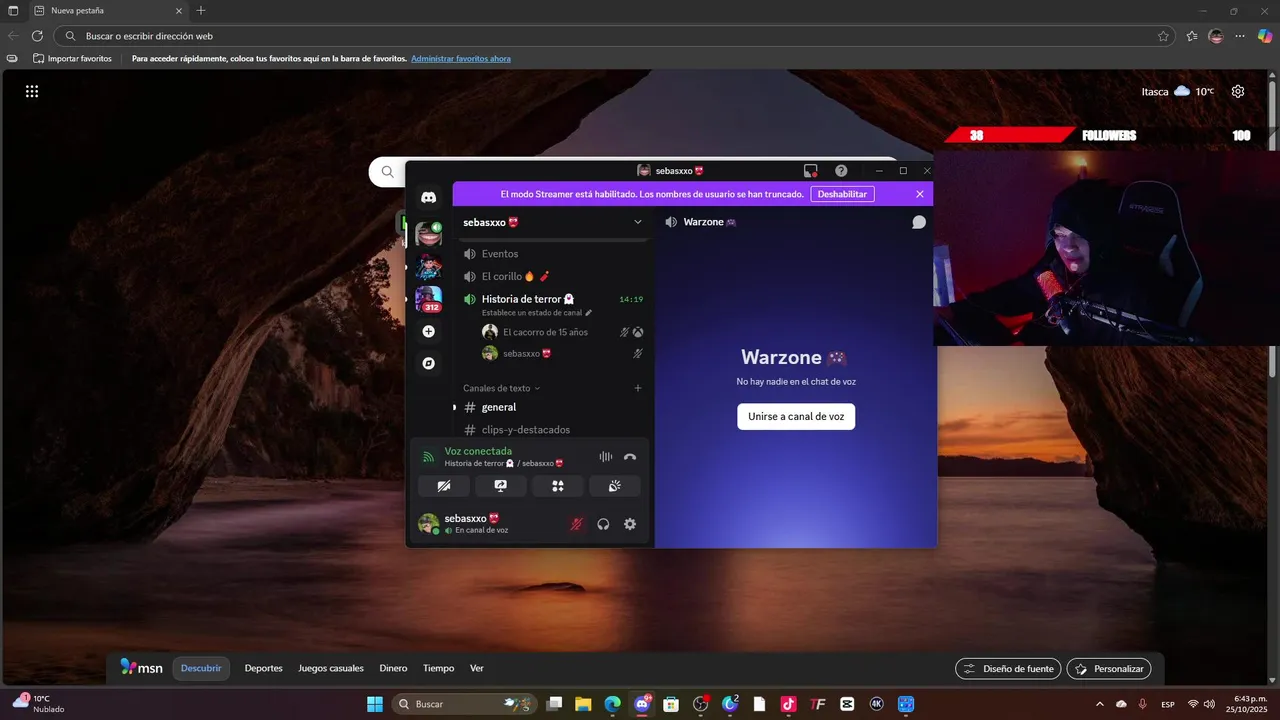Open TikTok app in the taskbar
Image resolution: width=1280 pixels, height=720 pixels.
click(x=788, y=704)
